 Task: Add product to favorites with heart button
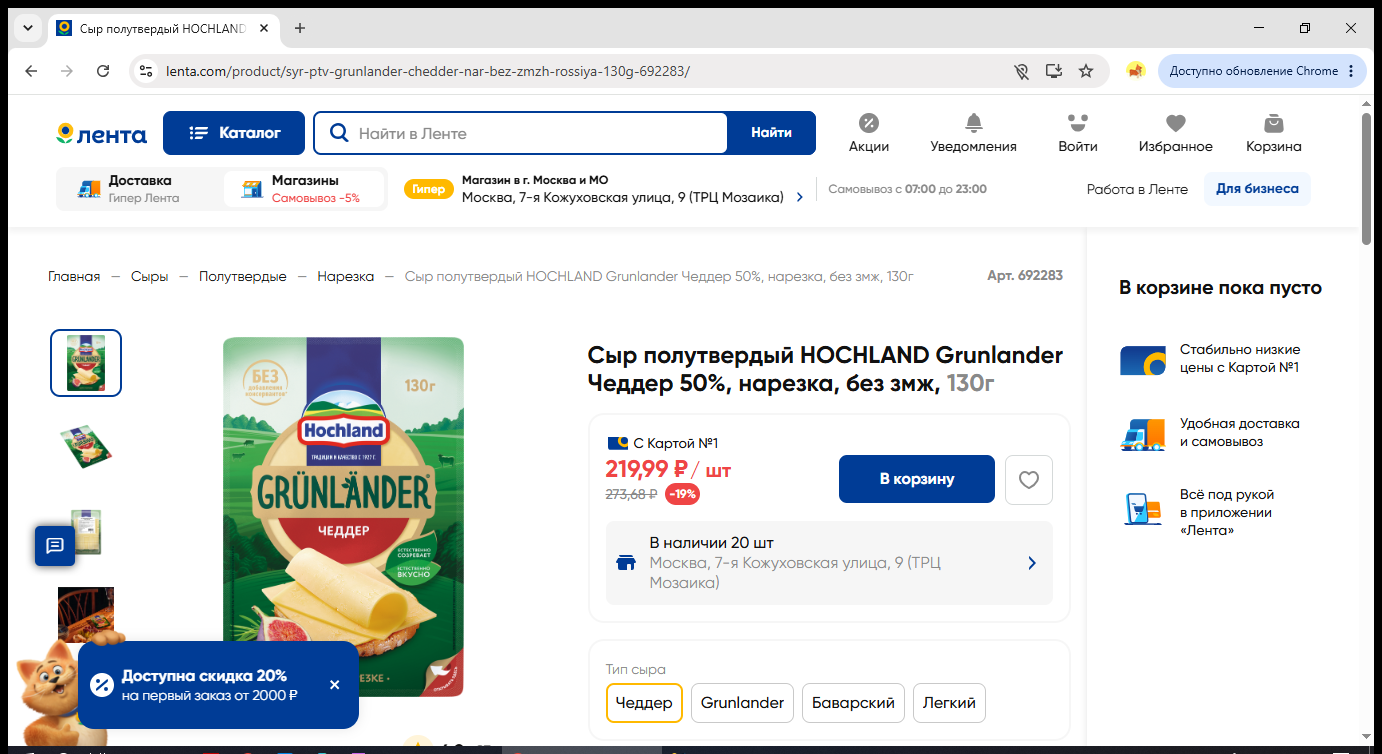point(1029,480)
